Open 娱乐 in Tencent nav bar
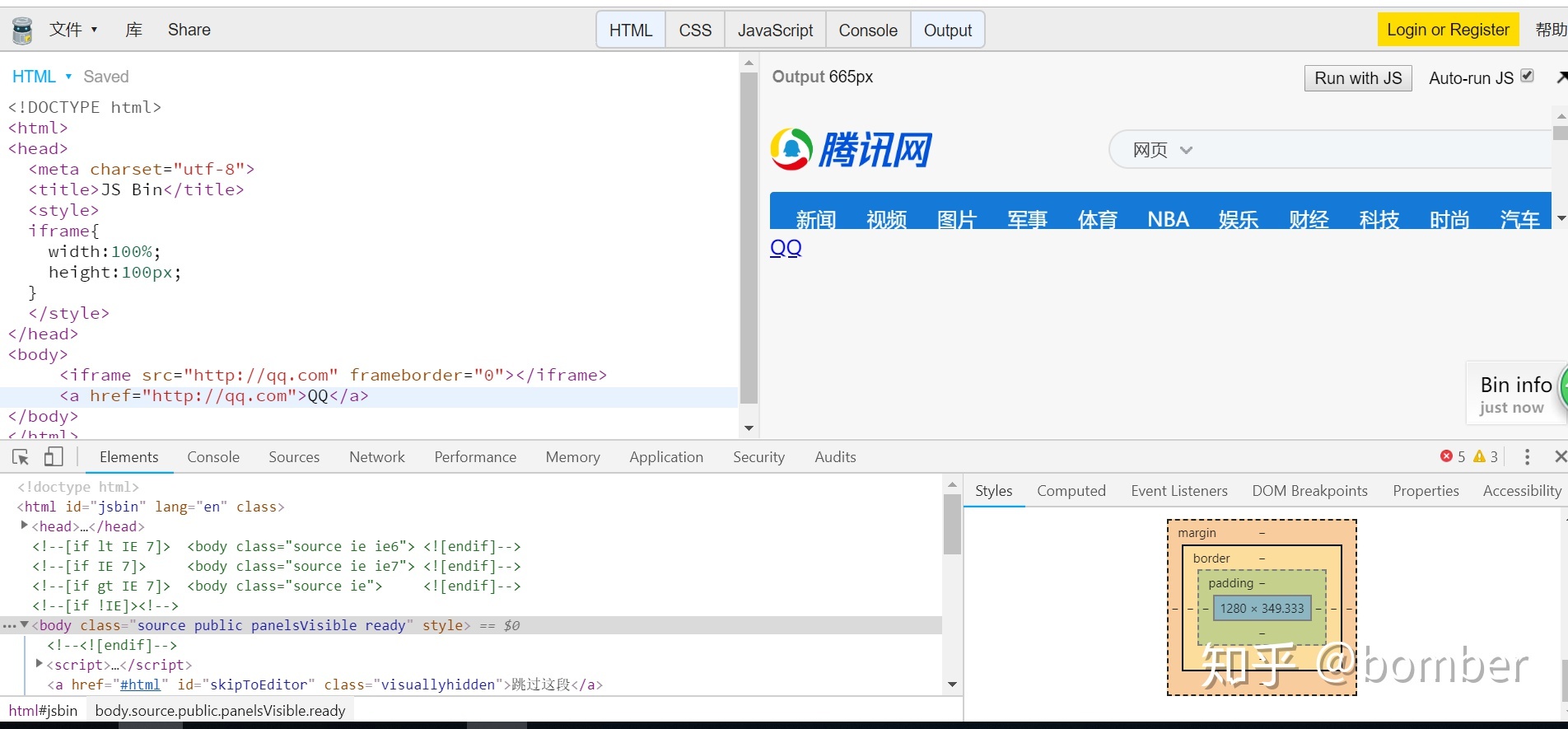The width and height of the screenshot is (1568, 729). 1239,219
